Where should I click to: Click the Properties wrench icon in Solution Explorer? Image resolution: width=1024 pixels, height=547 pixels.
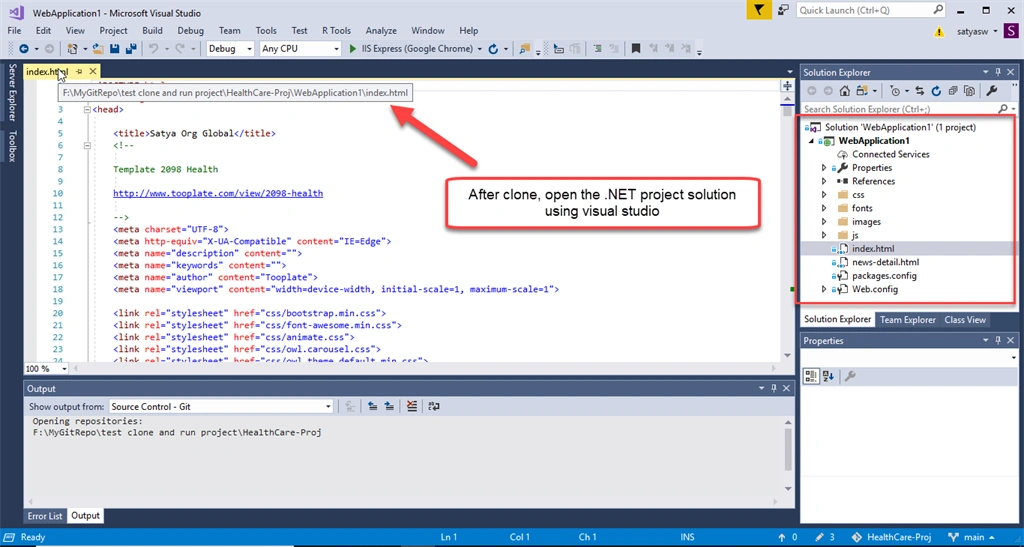[x=991, y=91]
